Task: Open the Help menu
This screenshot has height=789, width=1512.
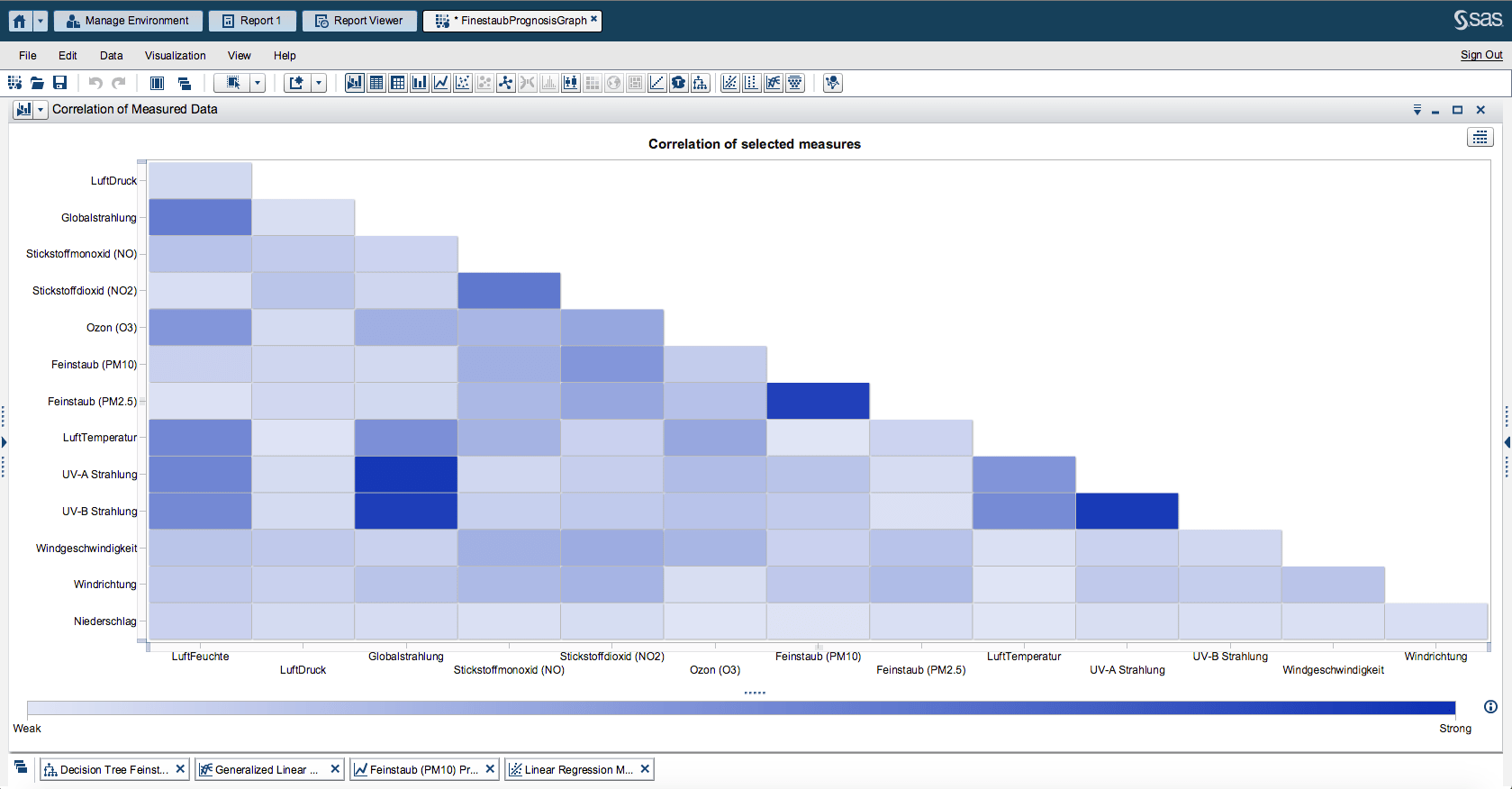Action: point(285,56)
